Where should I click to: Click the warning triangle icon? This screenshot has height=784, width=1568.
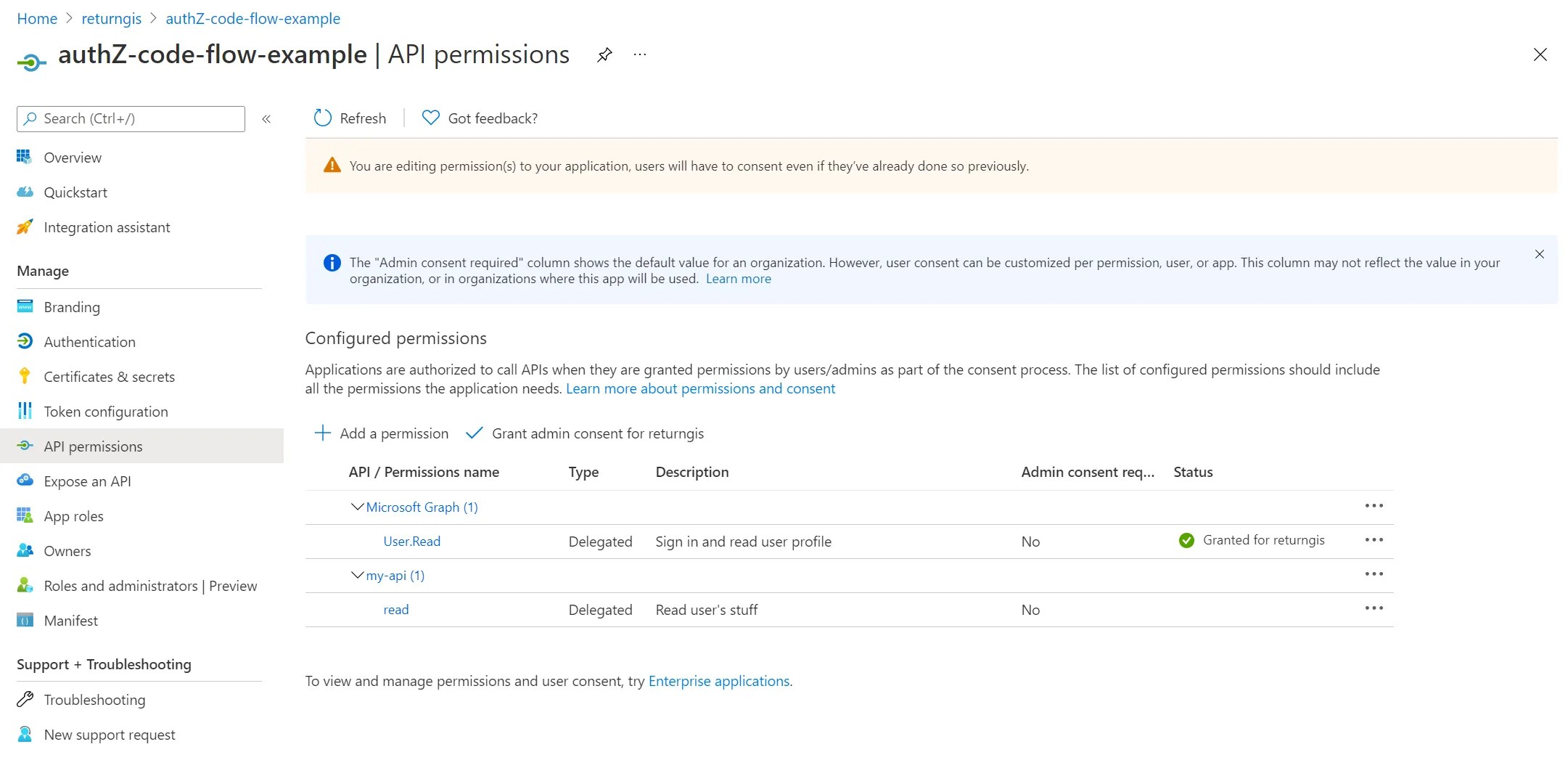pyautogui.click(x=332, y=166)
